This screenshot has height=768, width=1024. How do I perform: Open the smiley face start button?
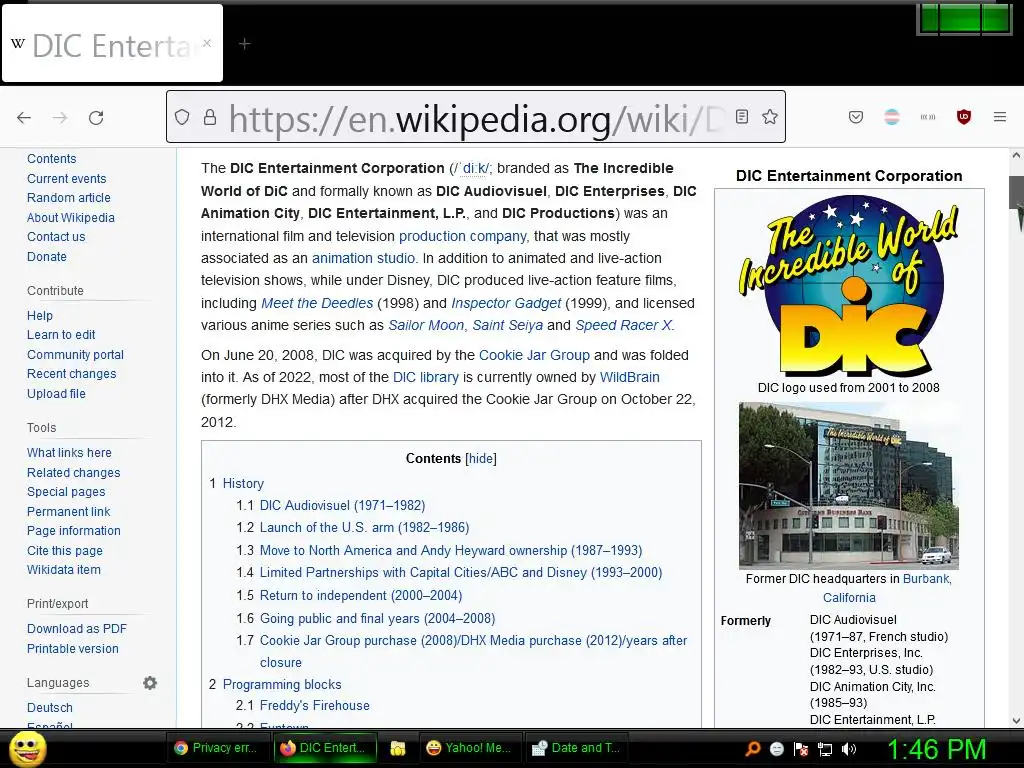coord(28,749)
